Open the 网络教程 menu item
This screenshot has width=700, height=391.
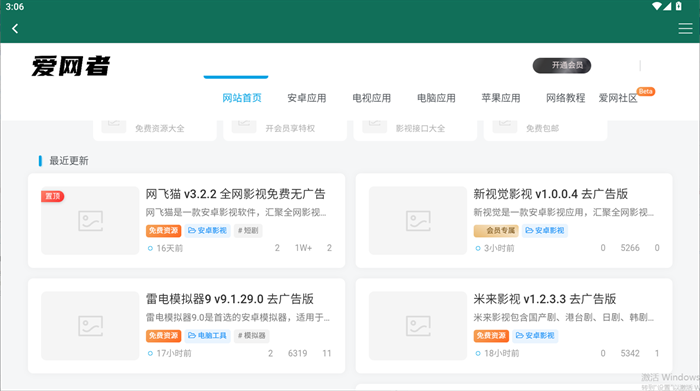tap(566, 98)
